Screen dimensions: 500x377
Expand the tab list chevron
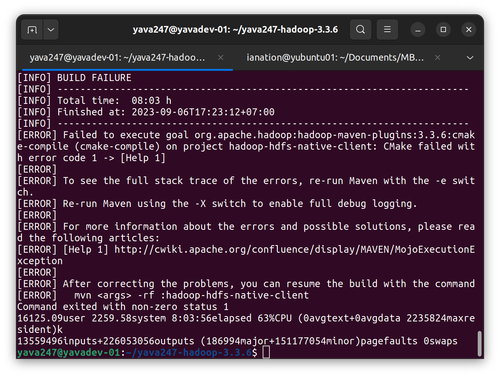pyautogui.click(x=470, y=58)
